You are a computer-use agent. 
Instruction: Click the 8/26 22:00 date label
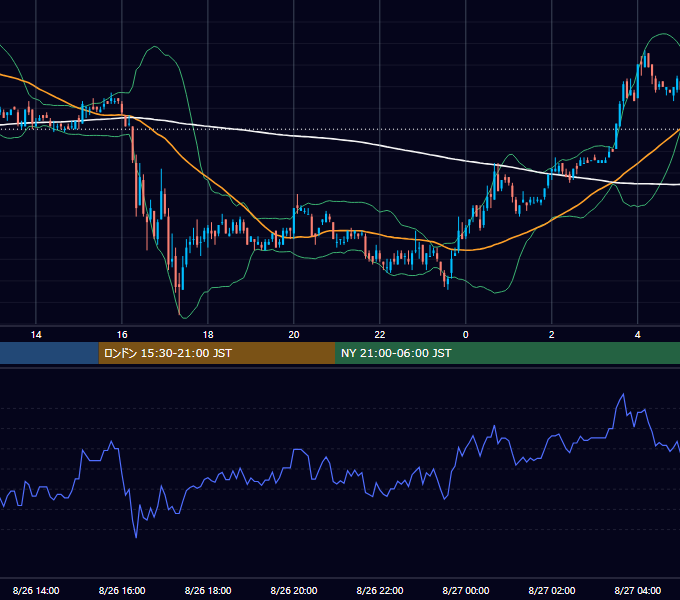(379, 590)
